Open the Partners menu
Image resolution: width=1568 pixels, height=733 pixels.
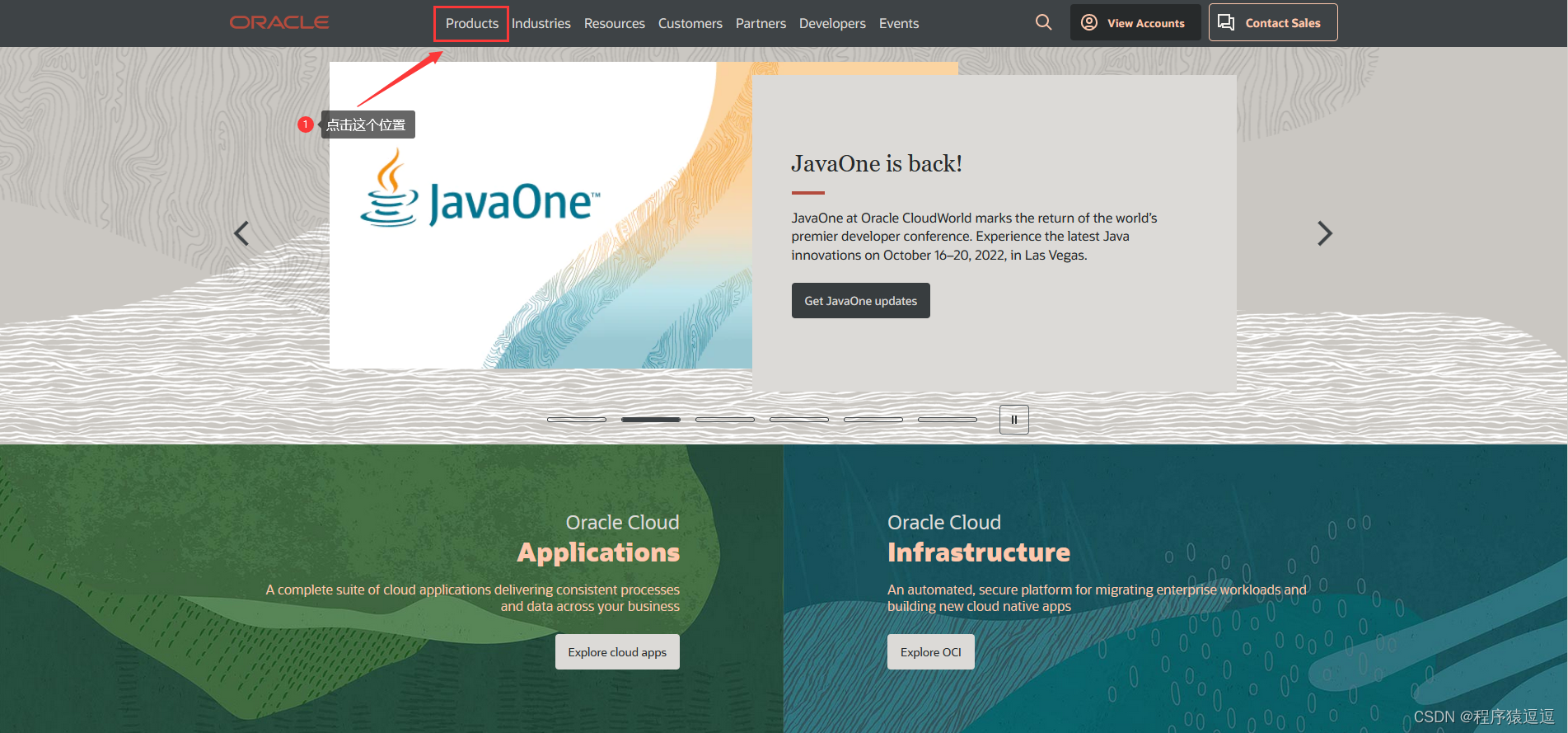click(x=761, y=23)
